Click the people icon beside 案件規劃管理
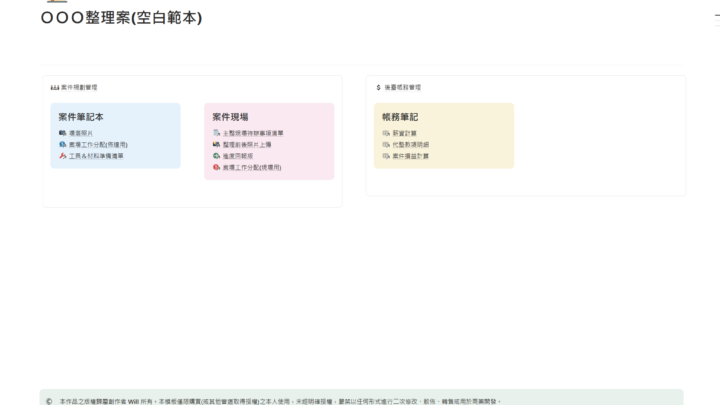The width and height of the screenshot is (720, 405). (54, 88)
